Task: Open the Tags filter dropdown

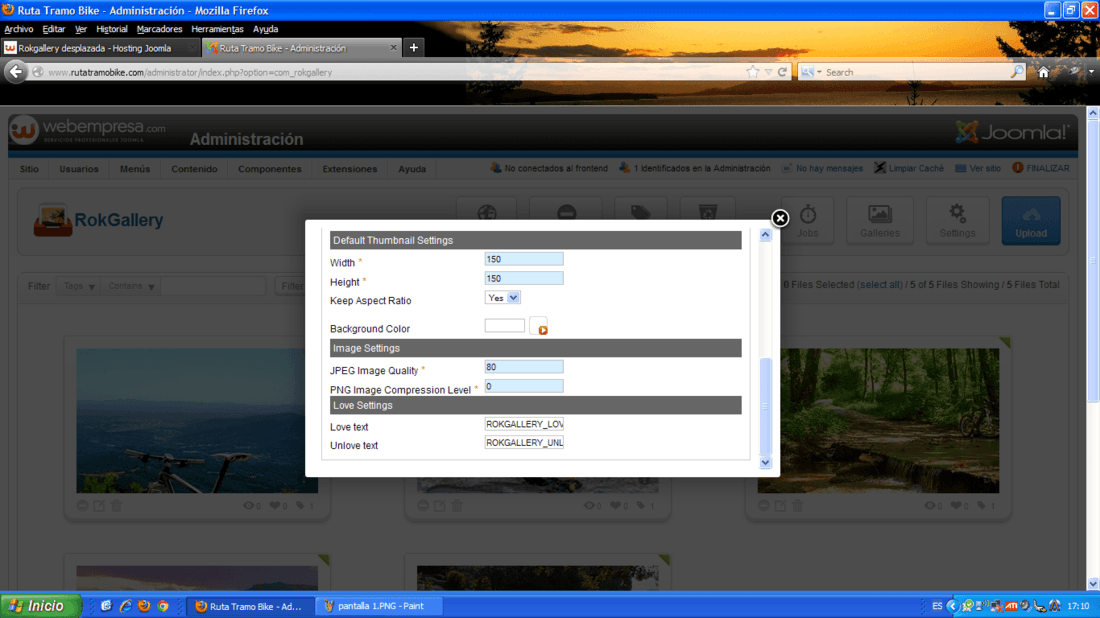Action: 79,286
